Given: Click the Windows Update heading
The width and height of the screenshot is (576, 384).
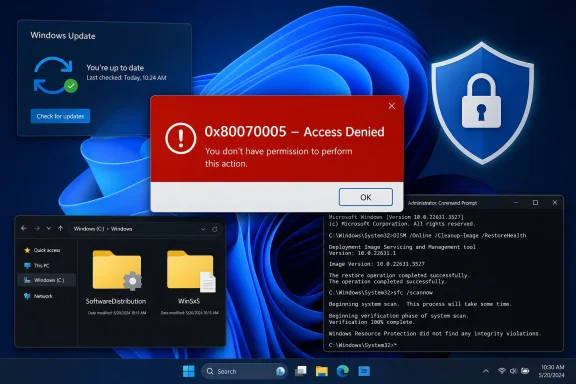Looking at the screenshot, I should coord(63,36).
